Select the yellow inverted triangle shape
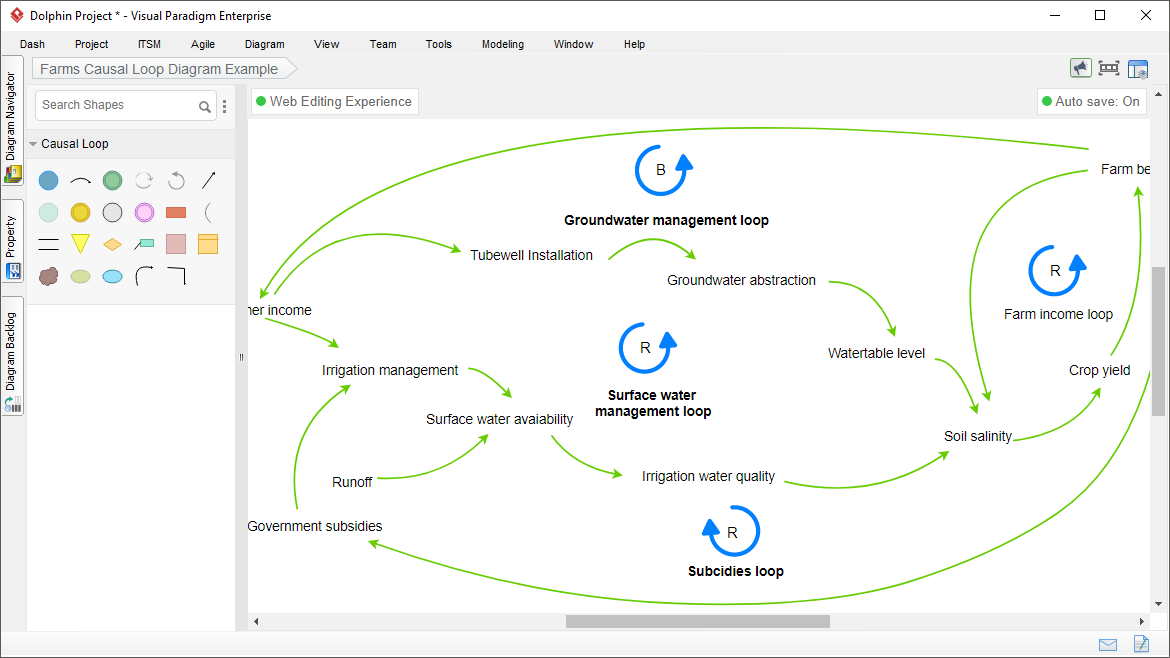Screen dimensions: 1170x658 tap(81, 244)
